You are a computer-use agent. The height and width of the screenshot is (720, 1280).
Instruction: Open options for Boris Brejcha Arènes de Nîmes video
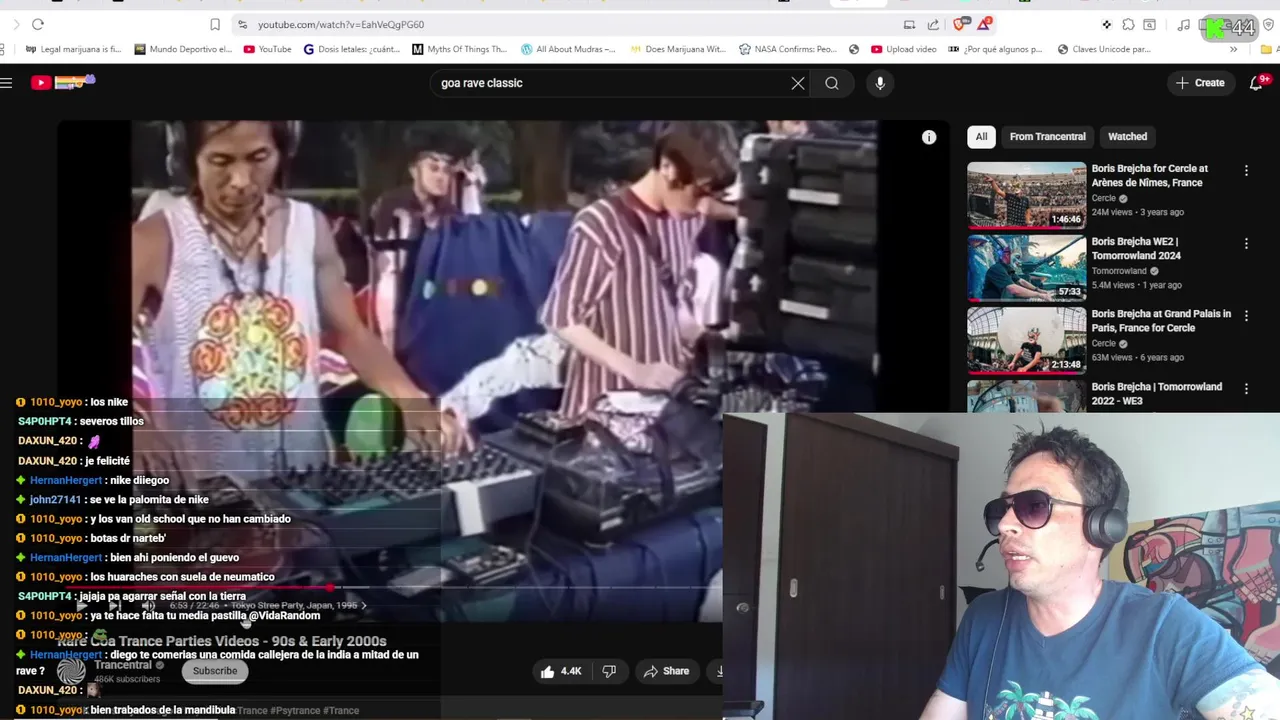coord(1246,171)
